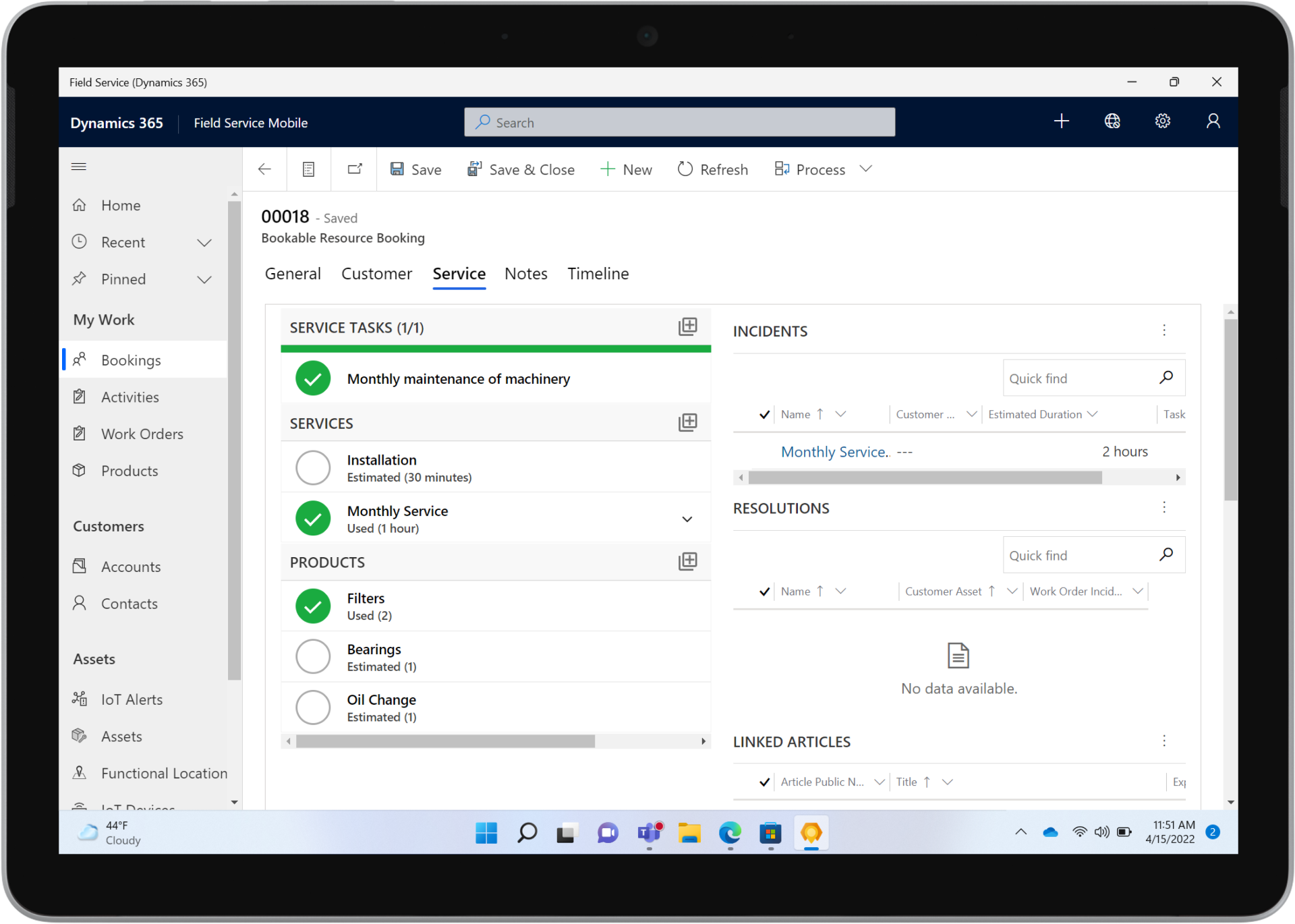The width and height of the screenshot is (1295, 924).
Task: Open the Timeline tab
Action: pos(598,274)
